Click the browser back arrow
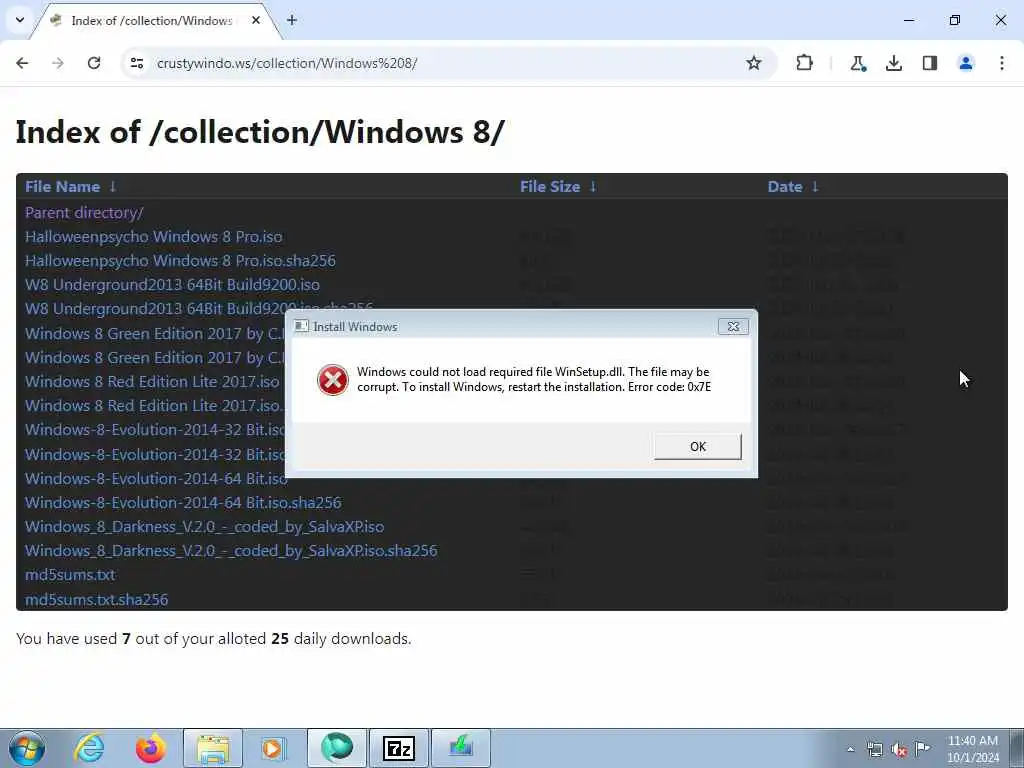 (x=22, y=63)
